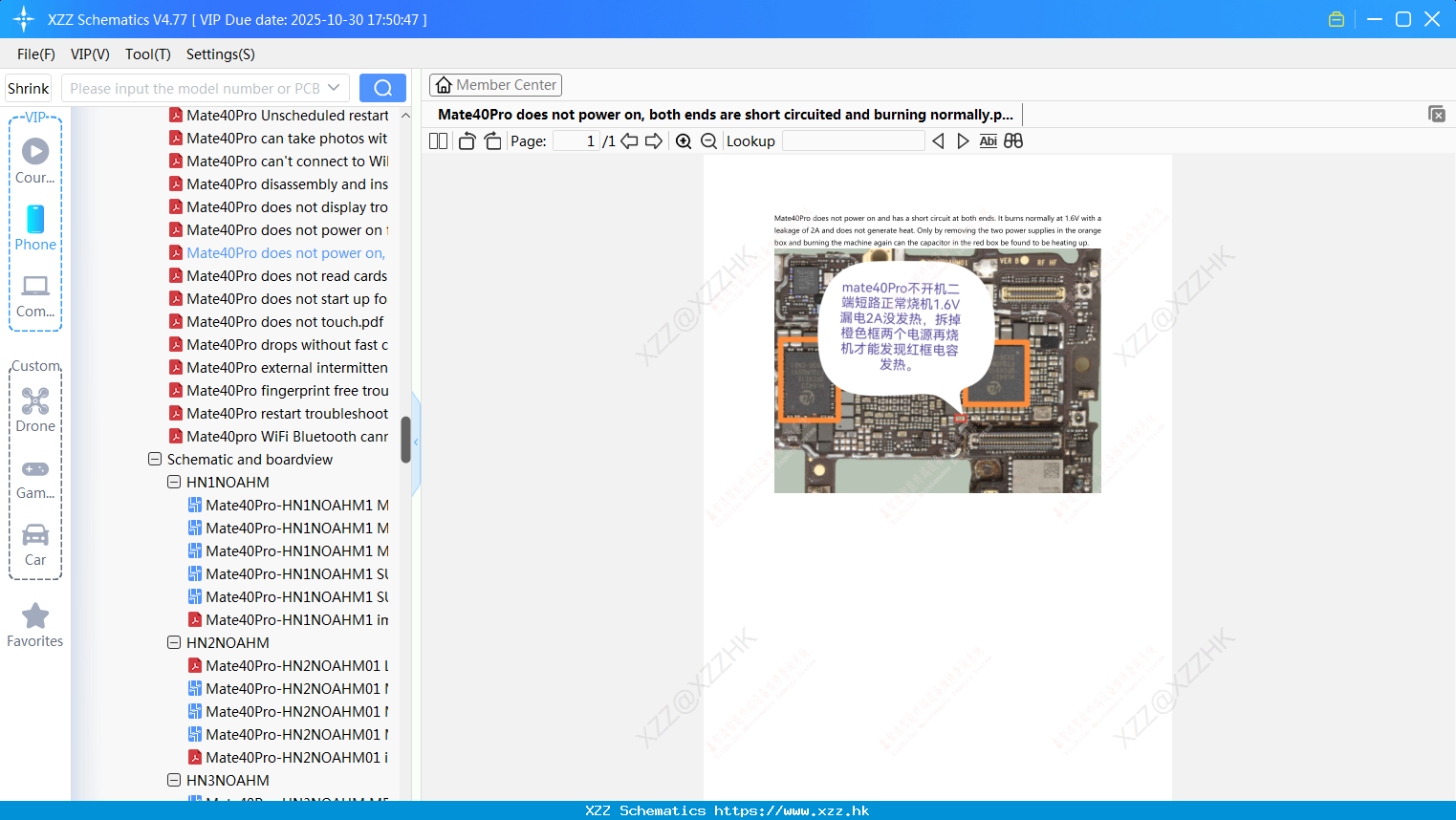Click the XZZ app logo
The height and width of the screenshot is (820, 1456).
click(x=23, y=19)
